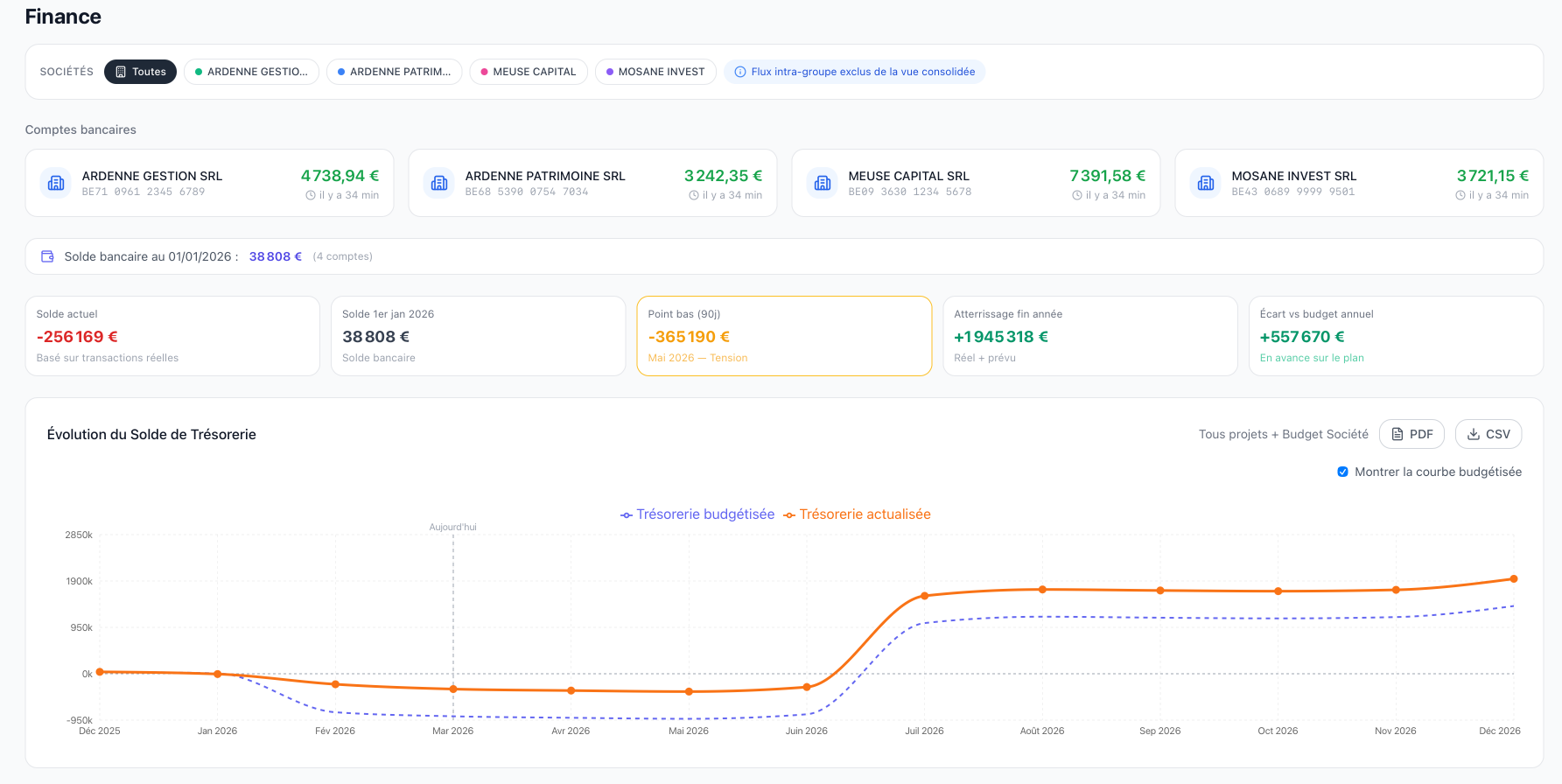
Task: Click the Mosane Invest SRL bank icon
Action: coord(1206,183)
